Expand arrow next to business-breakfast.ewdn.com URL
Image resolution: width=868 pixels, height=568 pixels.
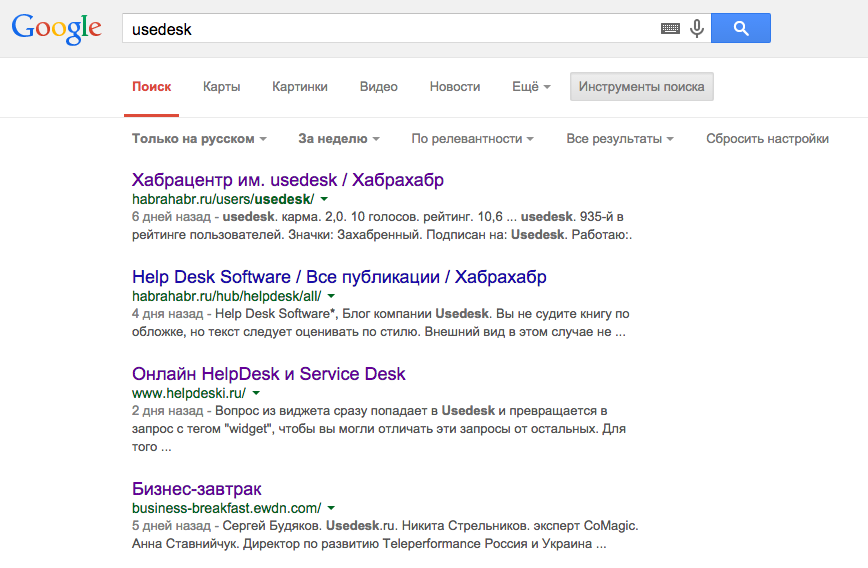click(x=331, y=508)
